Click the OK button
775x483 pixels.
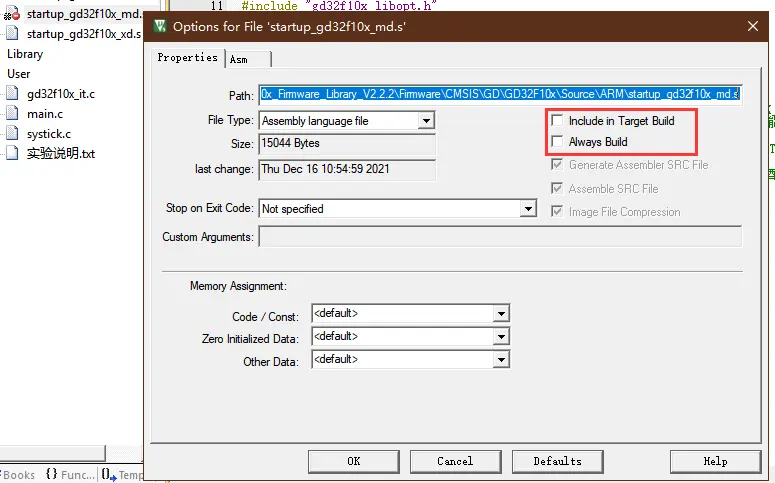[x=353, y=461]
